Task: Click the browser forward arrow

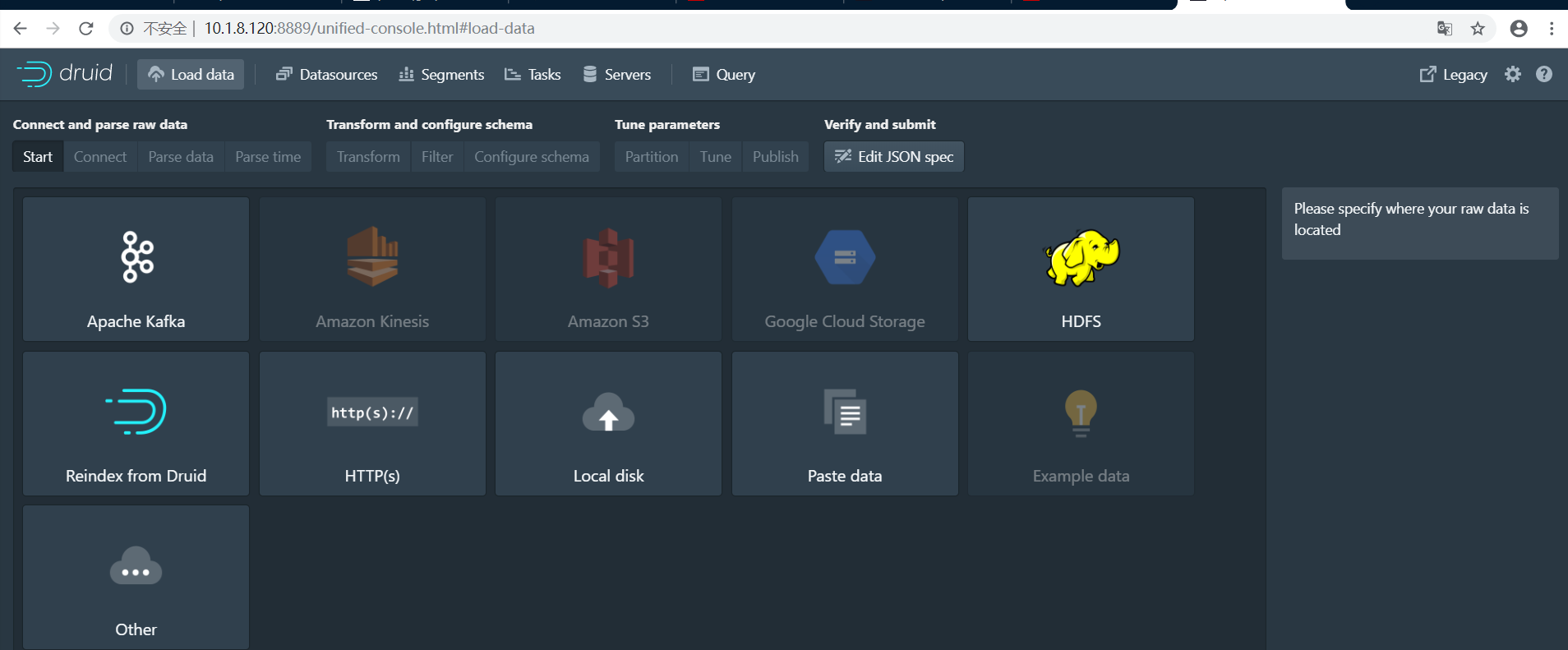Action: point(53,29)
